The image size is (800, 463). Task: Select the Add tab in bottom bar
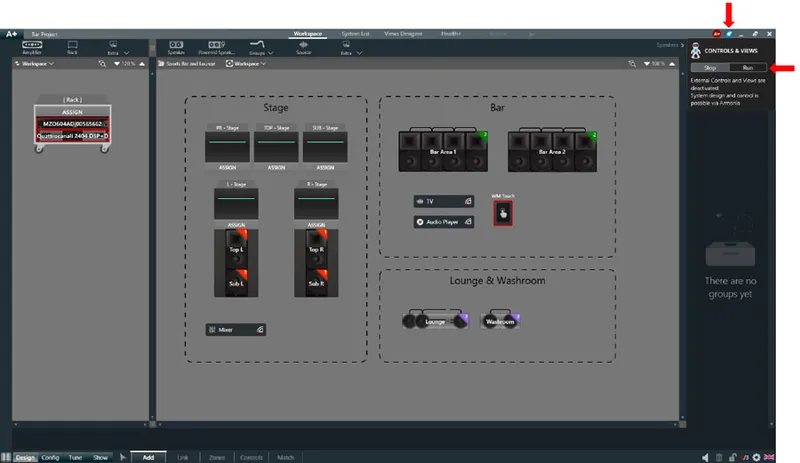[x=148, y=457]
